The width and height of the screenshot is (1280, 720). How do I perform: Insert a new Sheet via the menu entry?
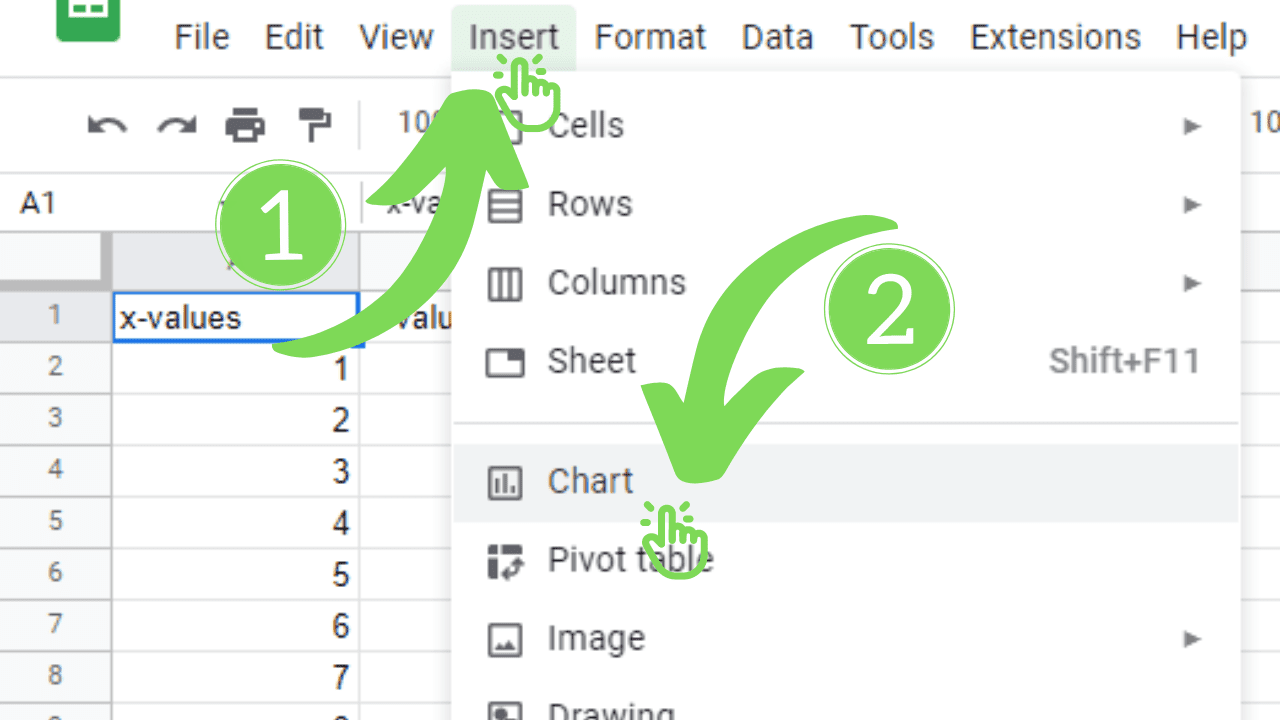[x=591, y=361]
